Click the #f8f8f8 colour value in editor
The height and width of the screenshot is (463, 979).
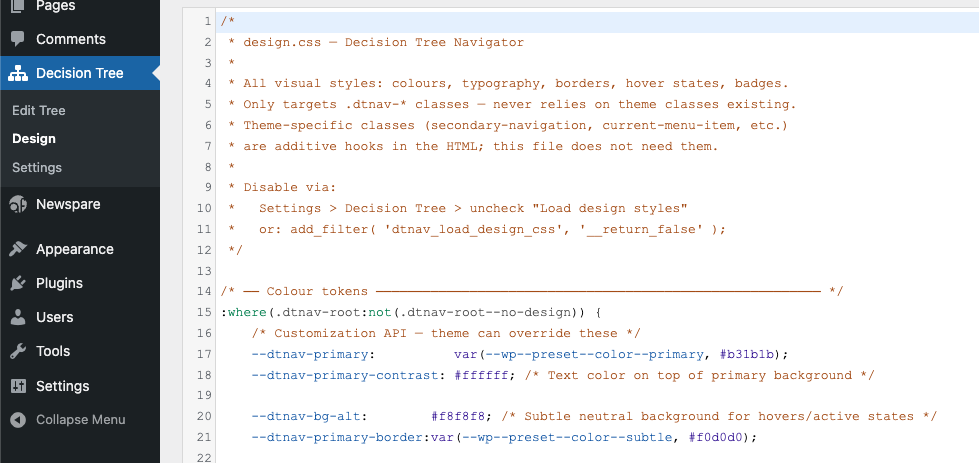click(458, 416)
